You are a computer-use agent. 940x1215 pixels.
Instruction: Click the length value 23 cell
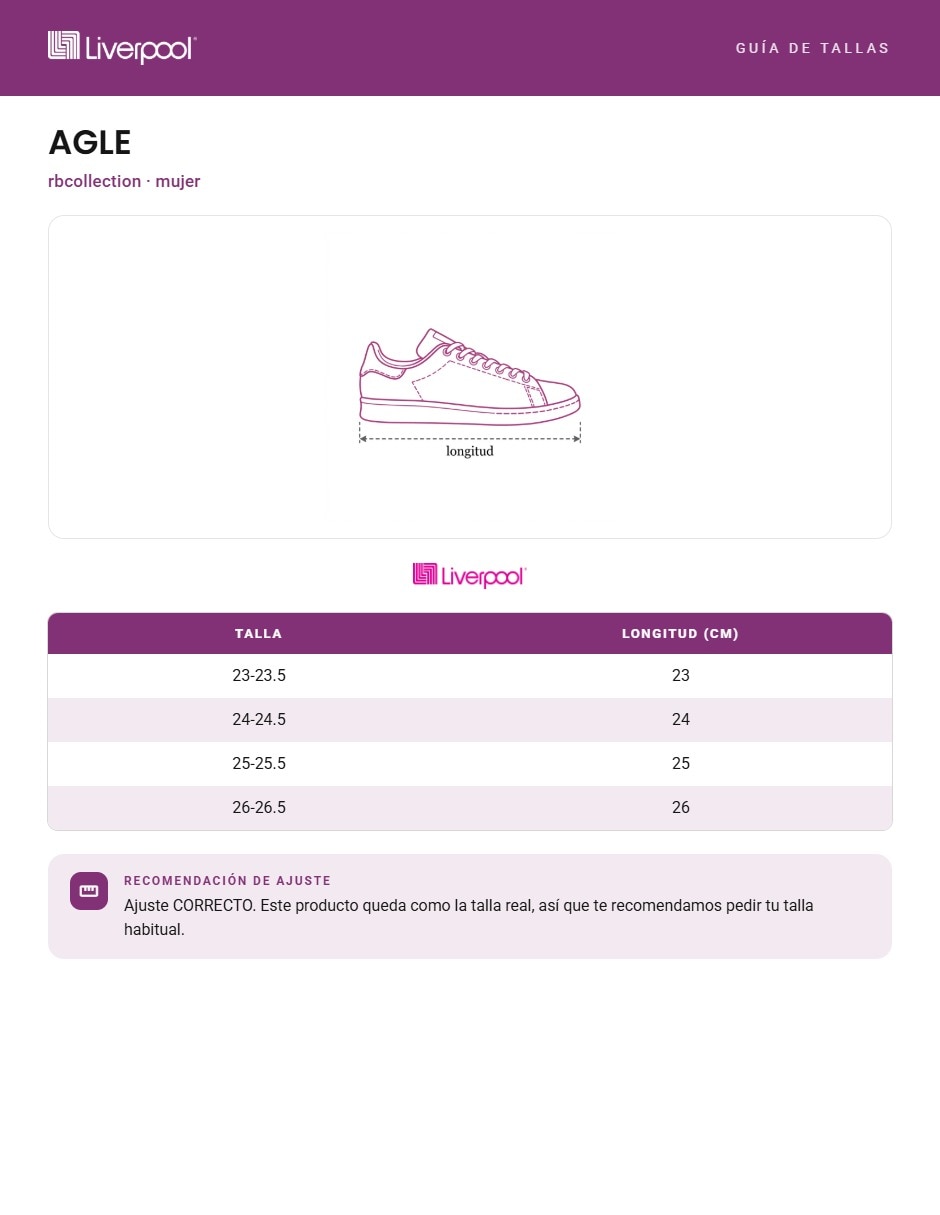pos(681,676)
